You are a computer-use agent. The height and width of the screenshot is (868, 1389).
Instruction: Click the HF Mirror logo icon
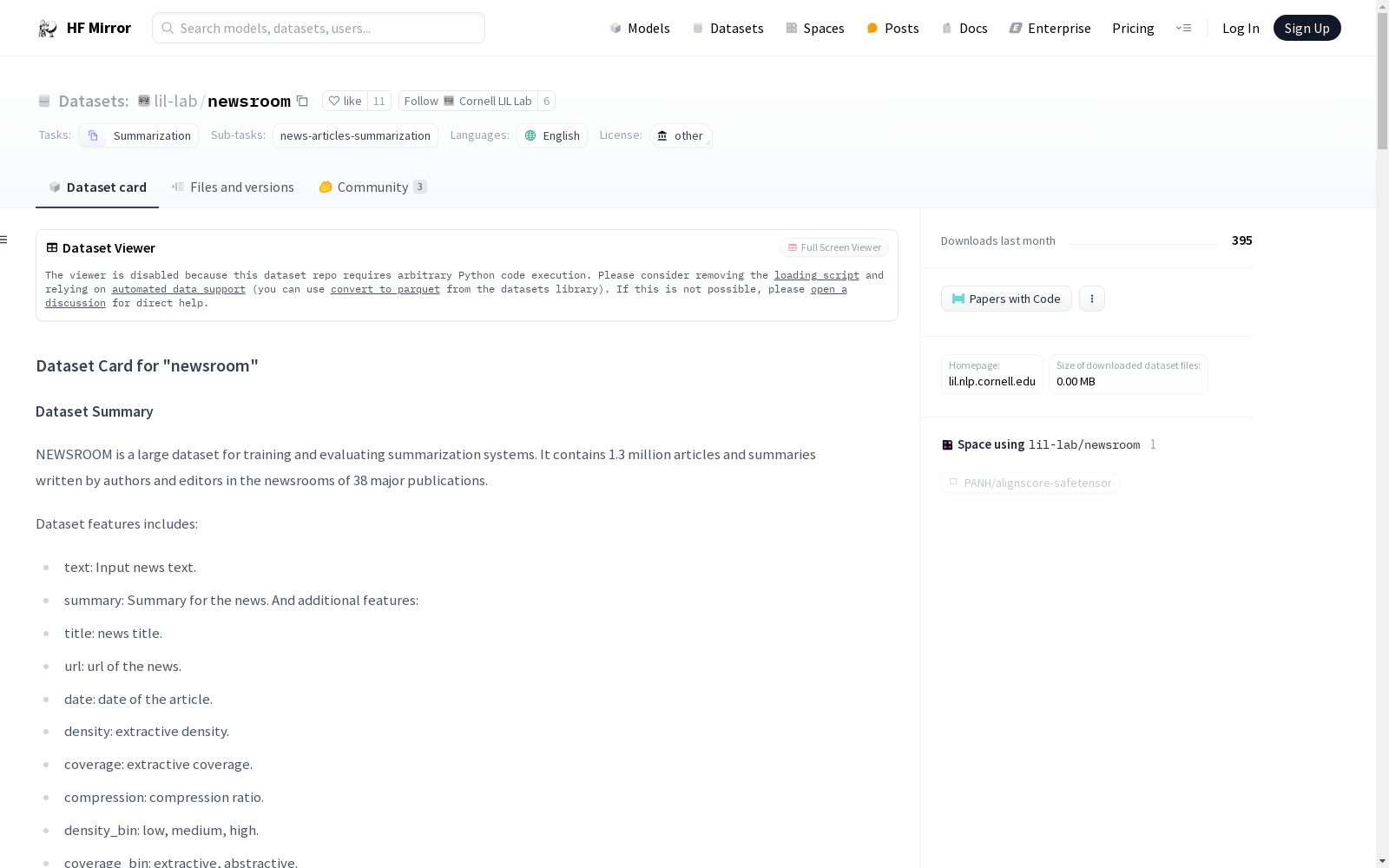click(x=48, y=29)
